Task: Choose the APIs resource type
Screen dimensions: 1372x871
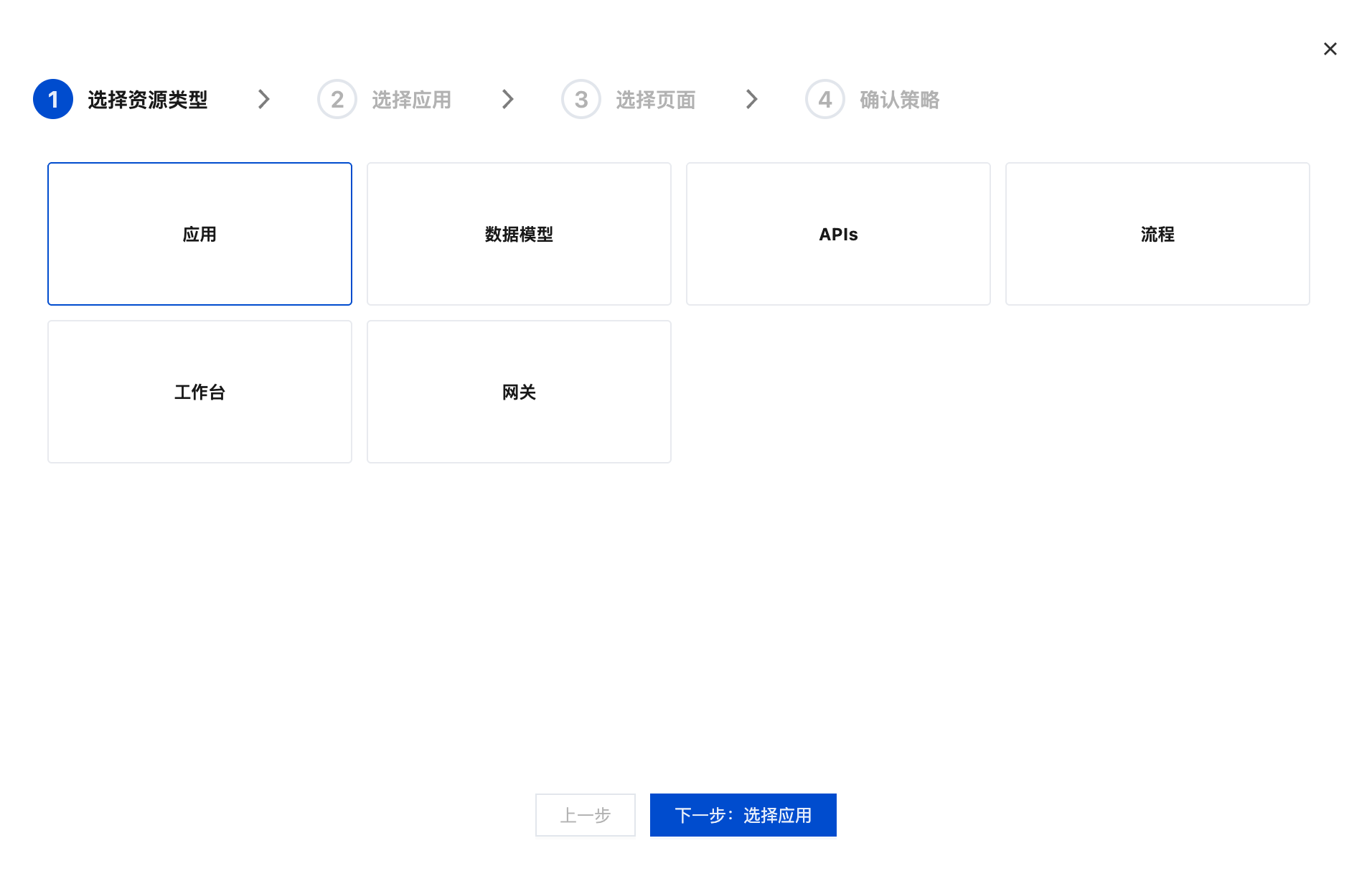Action: tap(837, 234)
